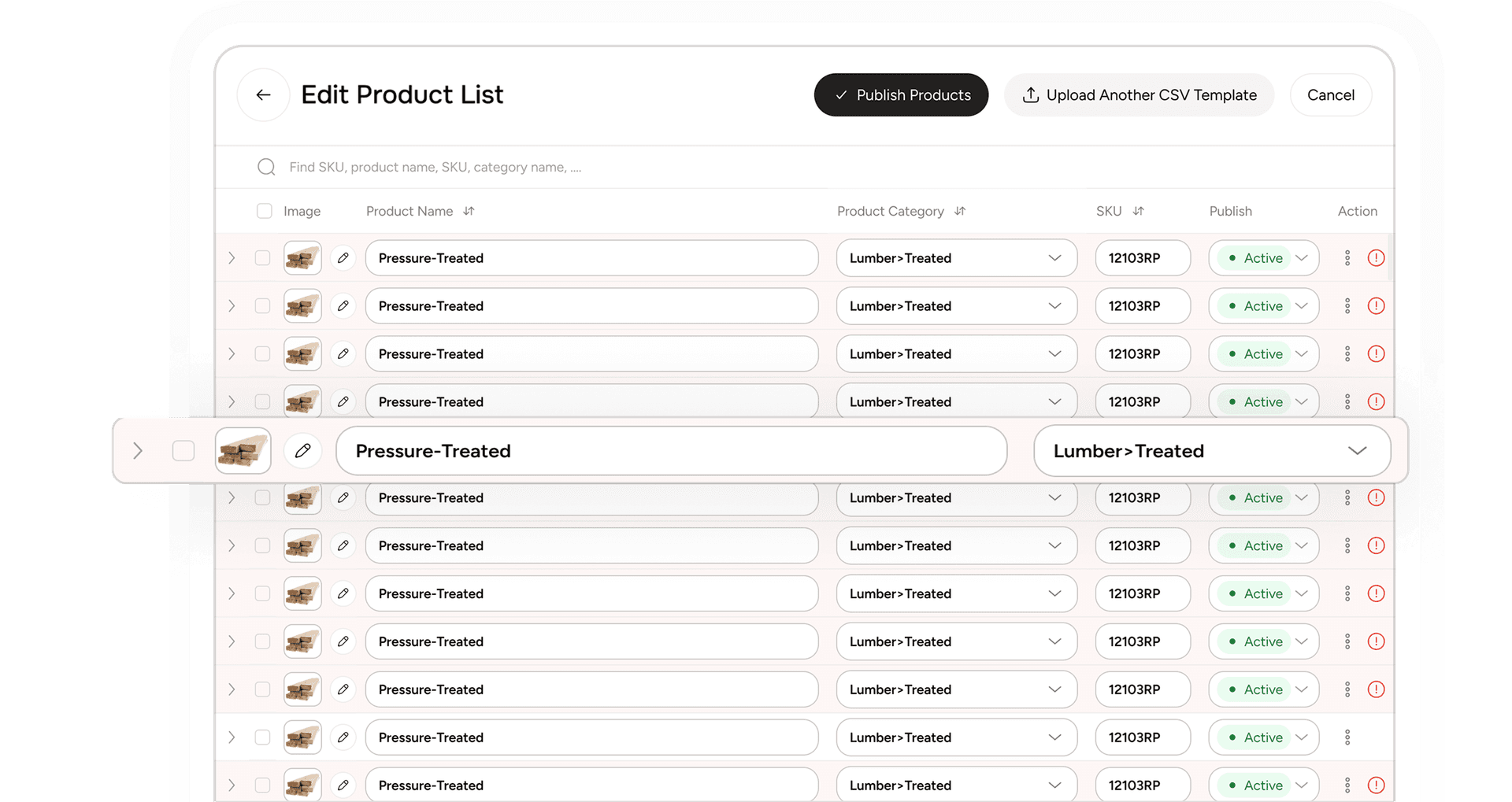This screenshot has height=802, width=1512.
Task: Click the Cancel button
Action: (x=1330, y=94)
